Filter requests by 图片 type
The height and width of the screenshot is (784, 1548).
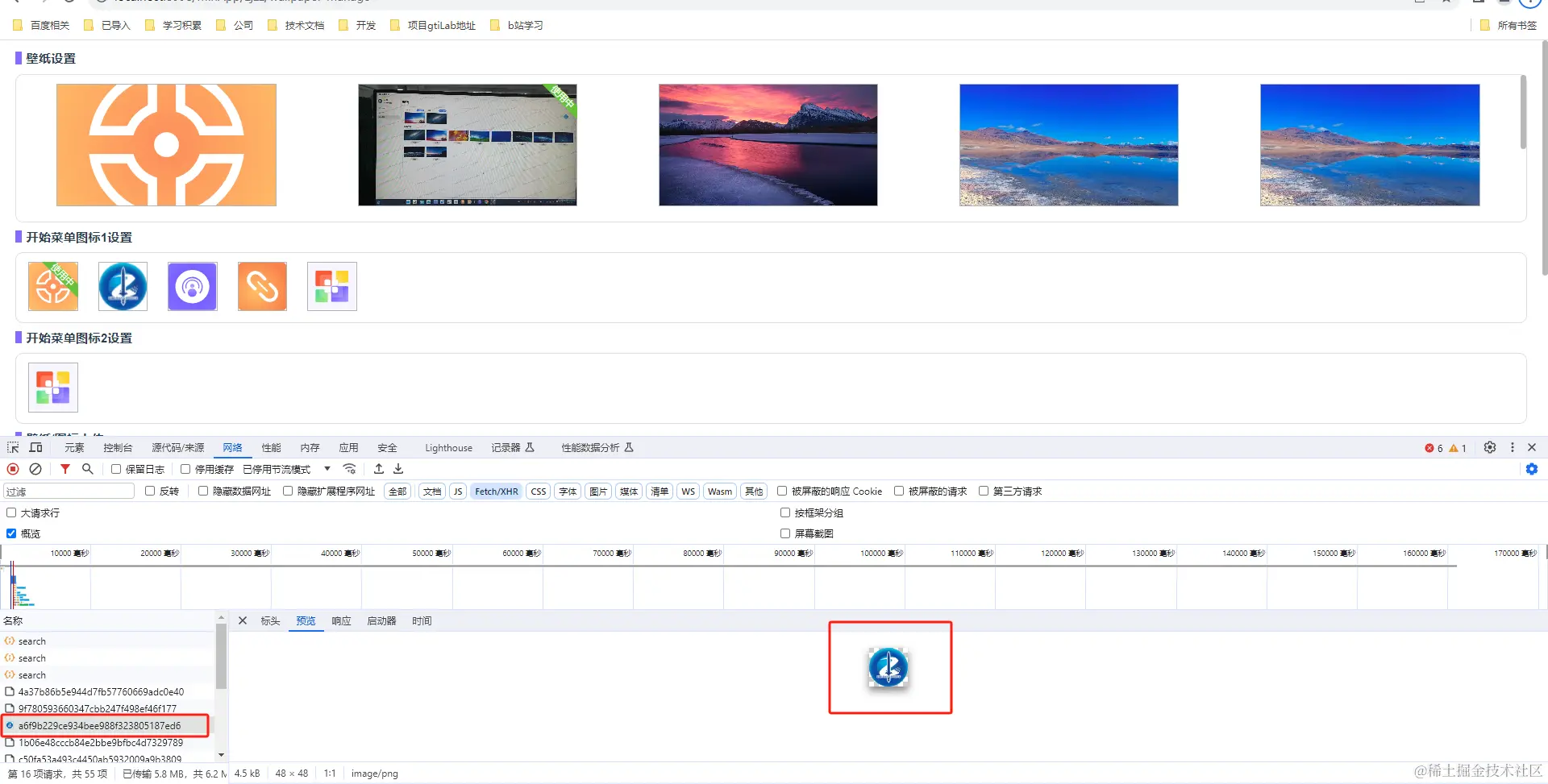(x=598, y=492)
